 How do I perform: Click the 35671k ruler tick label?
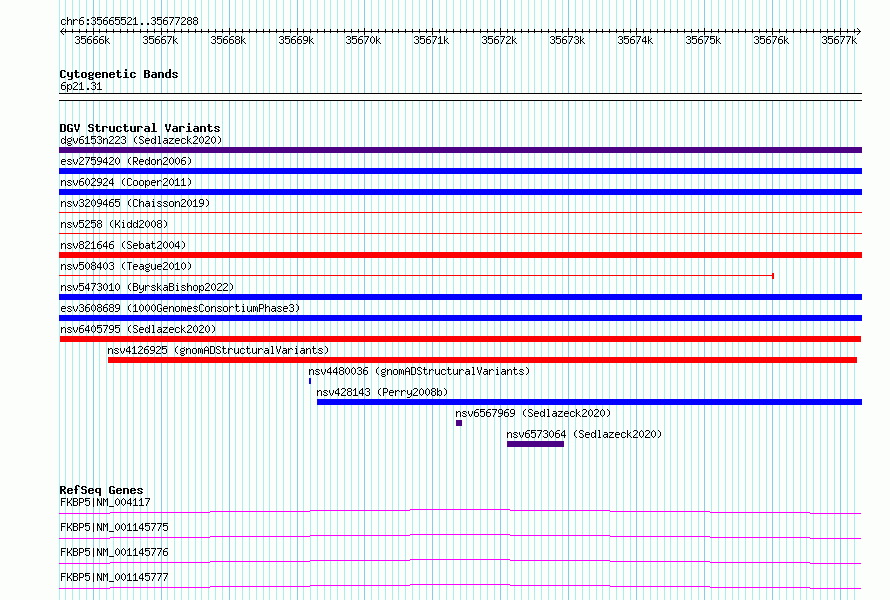(431, 40)
